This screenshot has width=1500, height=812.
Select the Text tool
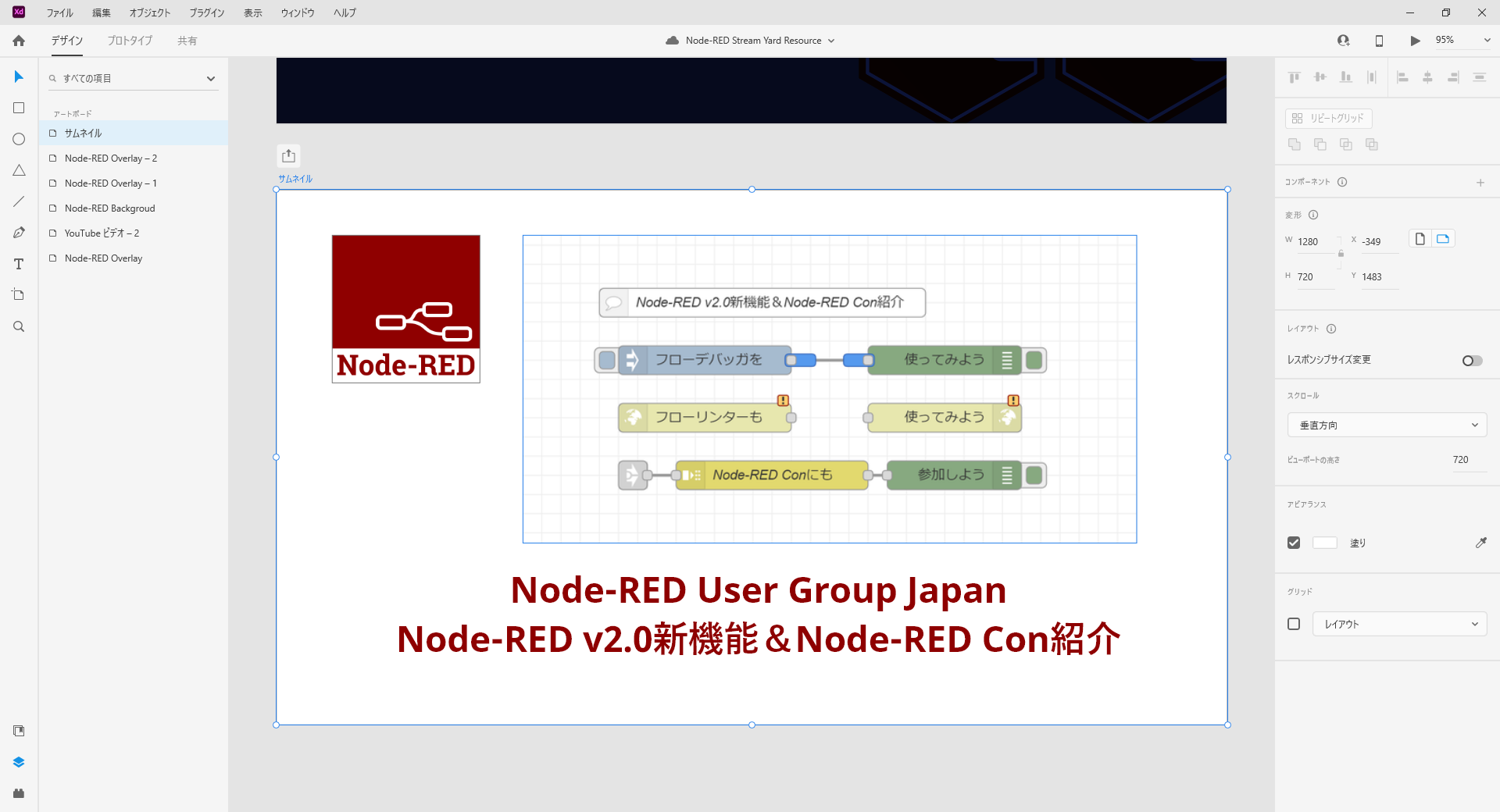tap(19, 264)
